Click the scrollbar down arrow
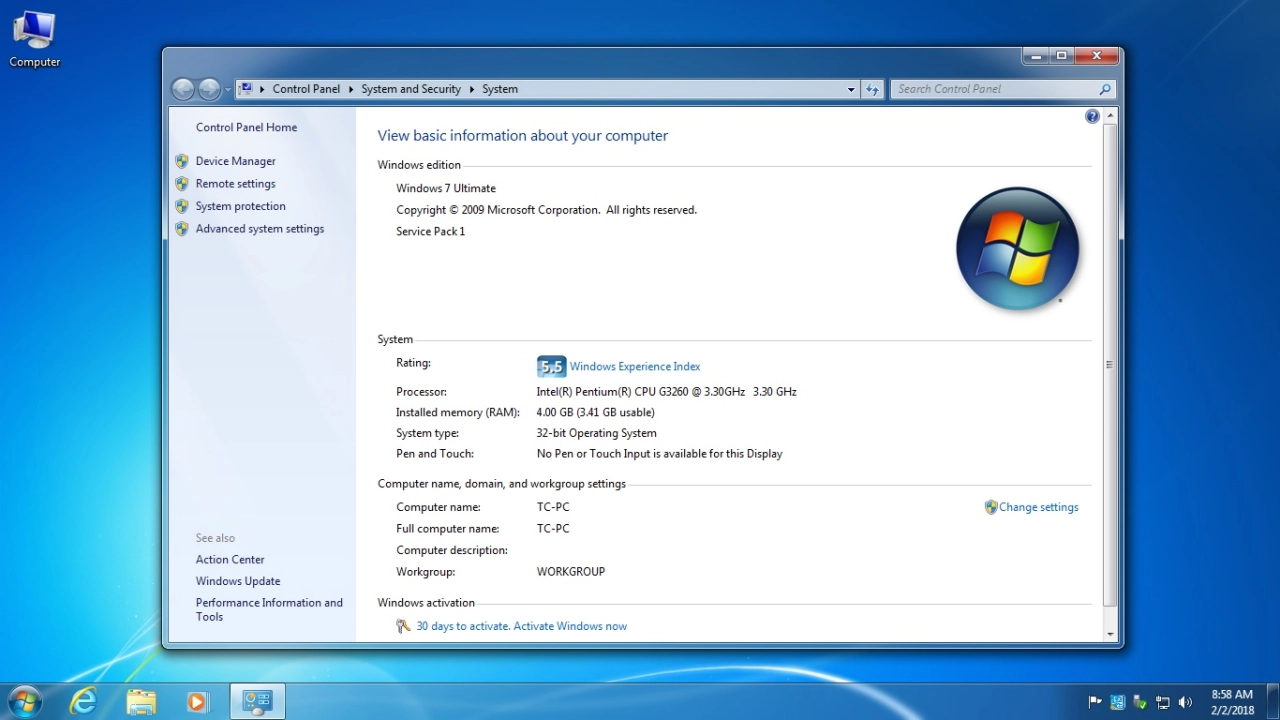The height and width of the screenshot is (720, 1280). pyautogui.click(x=1110, y=634)
